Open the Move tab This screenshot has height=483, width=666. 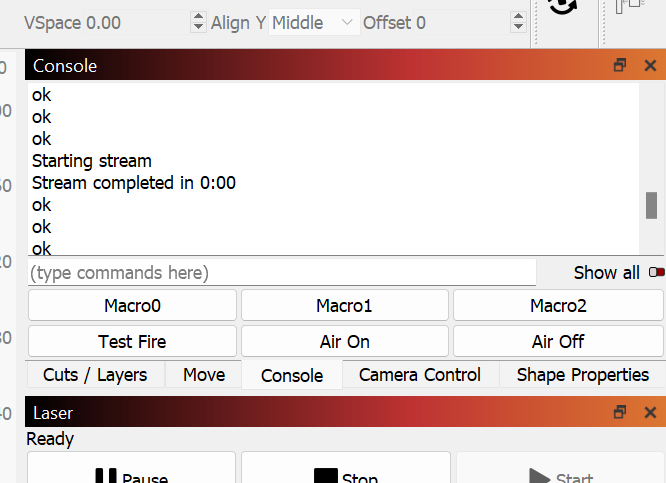[x=204, y=375]
